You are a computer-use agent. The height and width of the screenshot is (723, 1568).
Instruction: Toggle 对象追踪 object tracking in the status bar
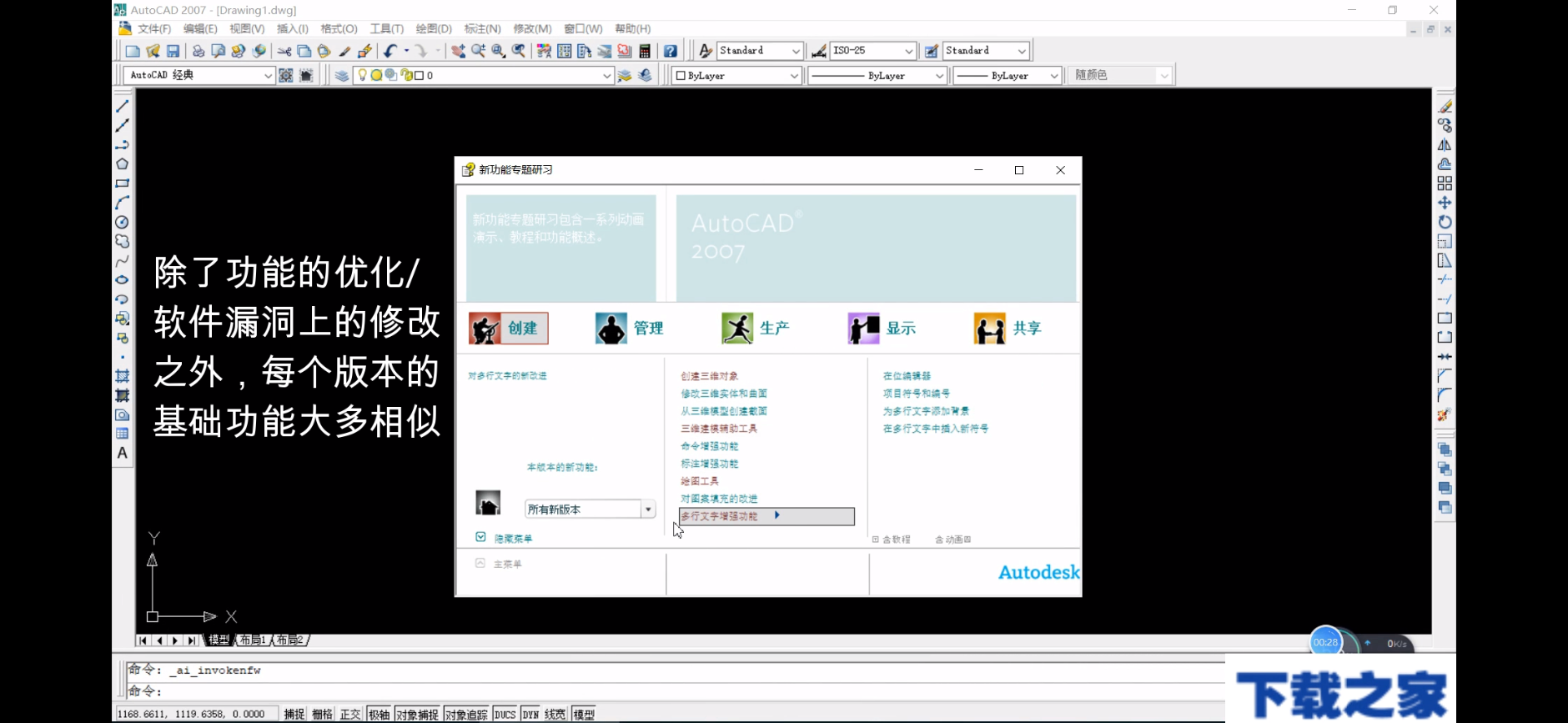coord(466,714)
